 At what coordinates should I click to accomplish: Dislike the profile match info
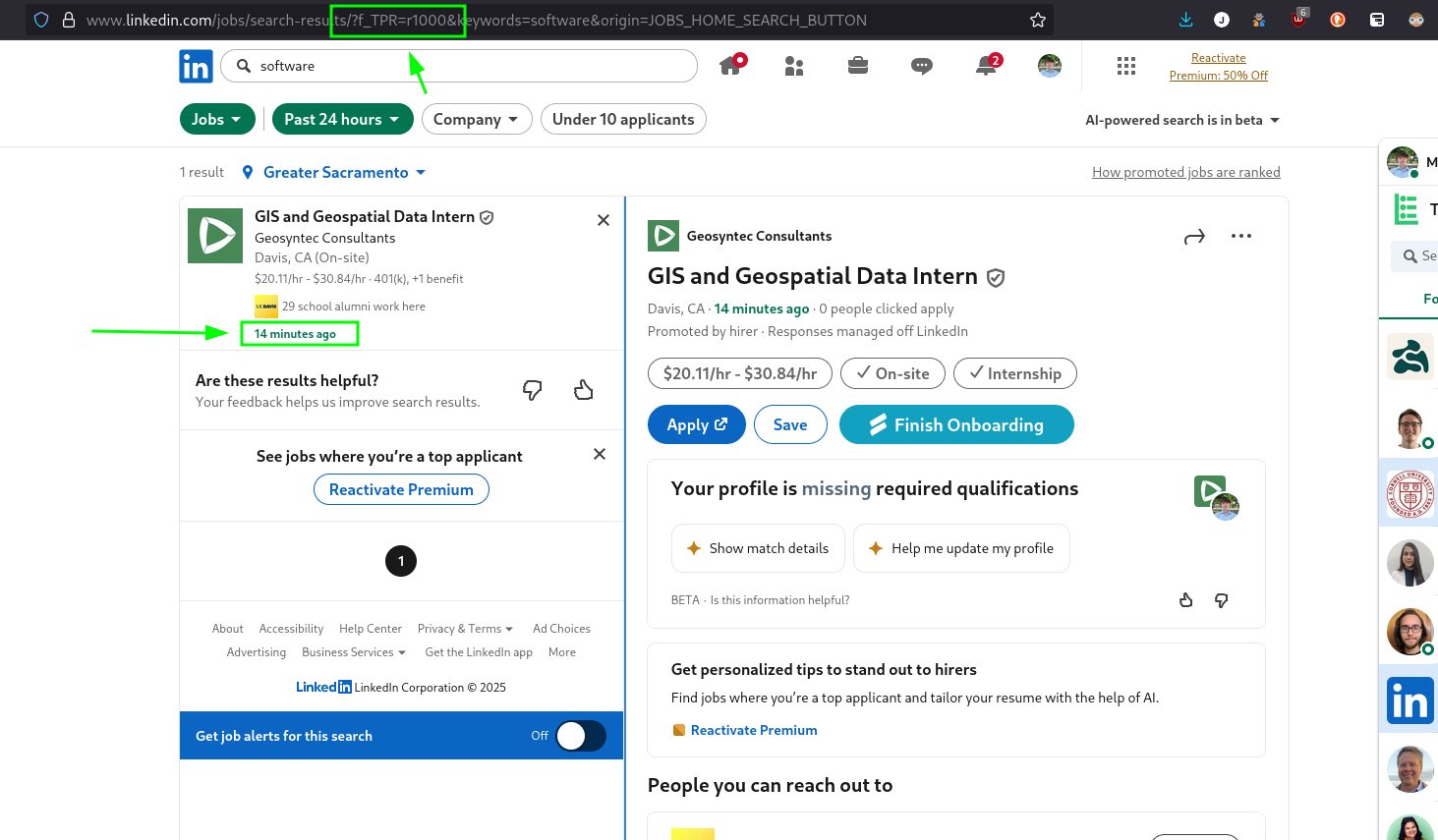tap(1222, 600)
